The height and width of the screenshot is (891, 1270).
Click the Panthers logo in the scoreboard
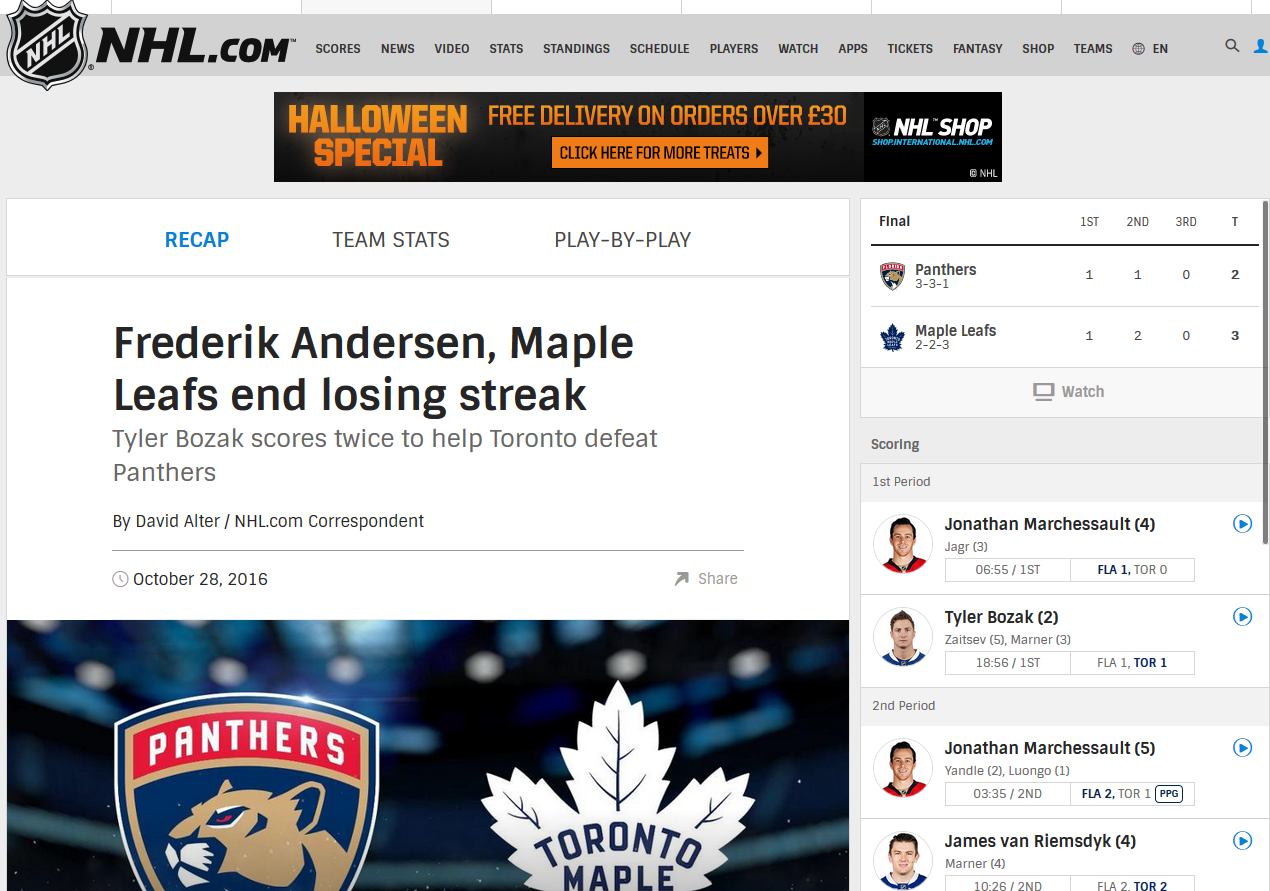tap(892, 276)
